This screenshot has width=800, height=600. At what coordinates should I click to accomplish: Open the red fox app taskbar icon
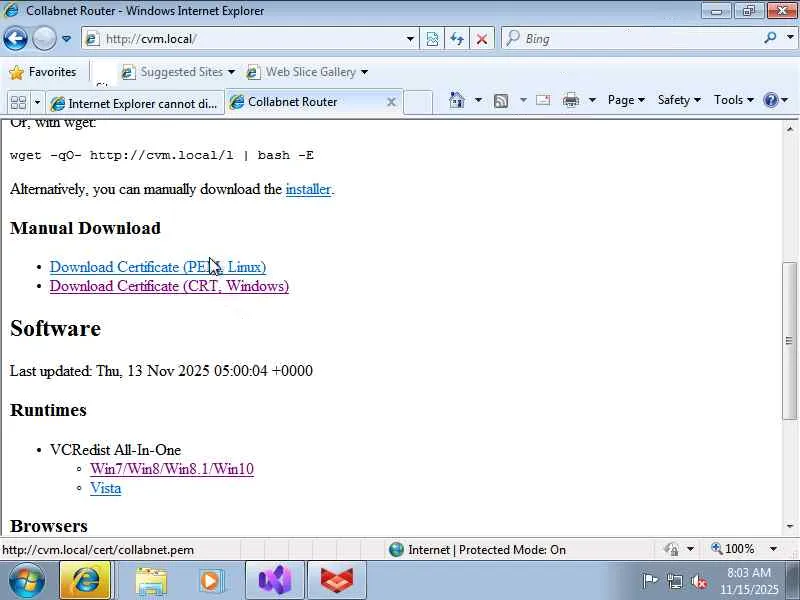click(x=337, y=580)
